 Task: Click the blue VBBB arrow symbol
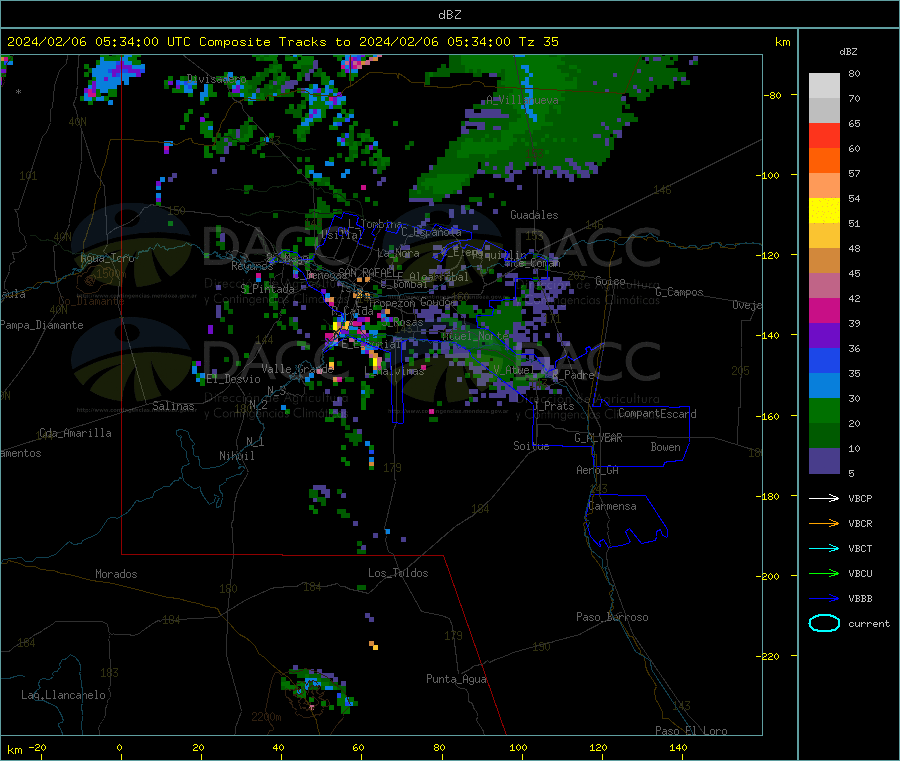[824, 599]
